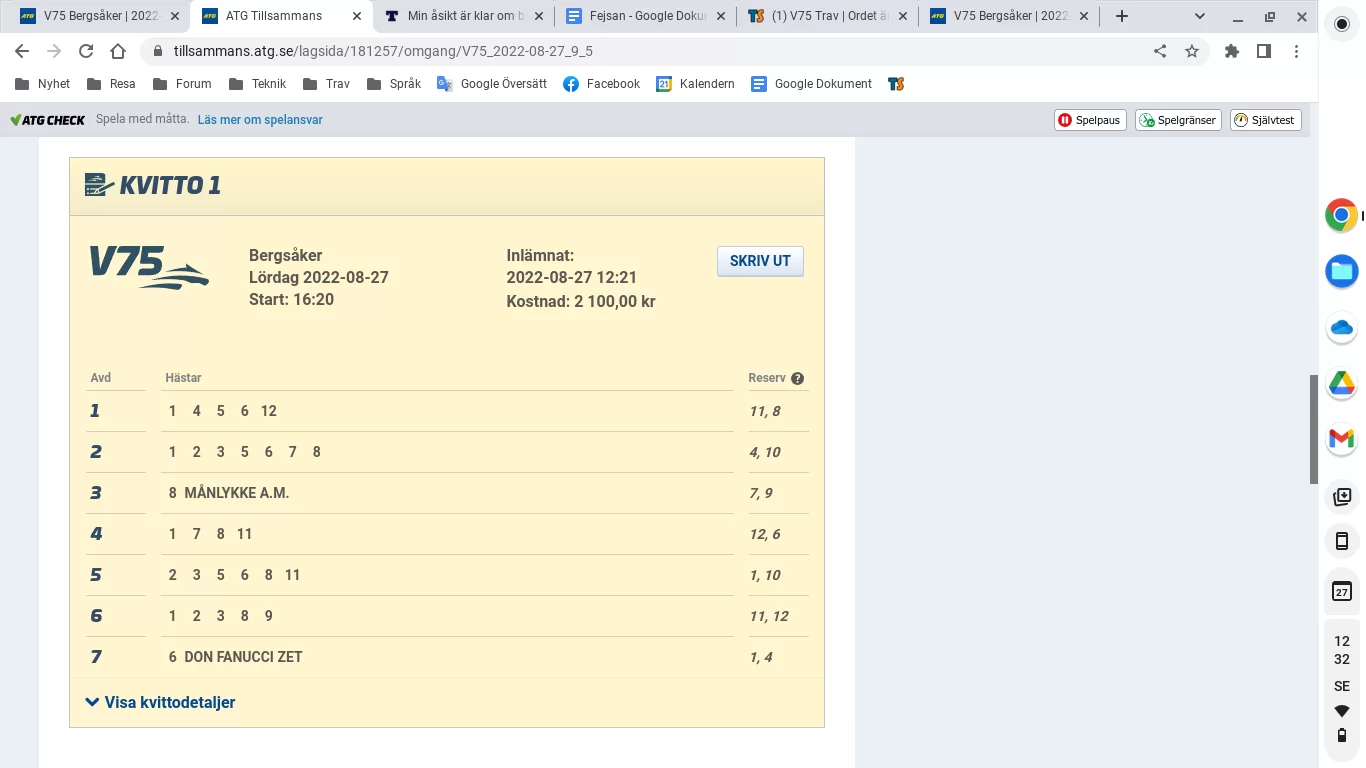Click the Spelpaus button
The width and height of the screenshot is (1366, 768).
click(x=1089, y=119)
